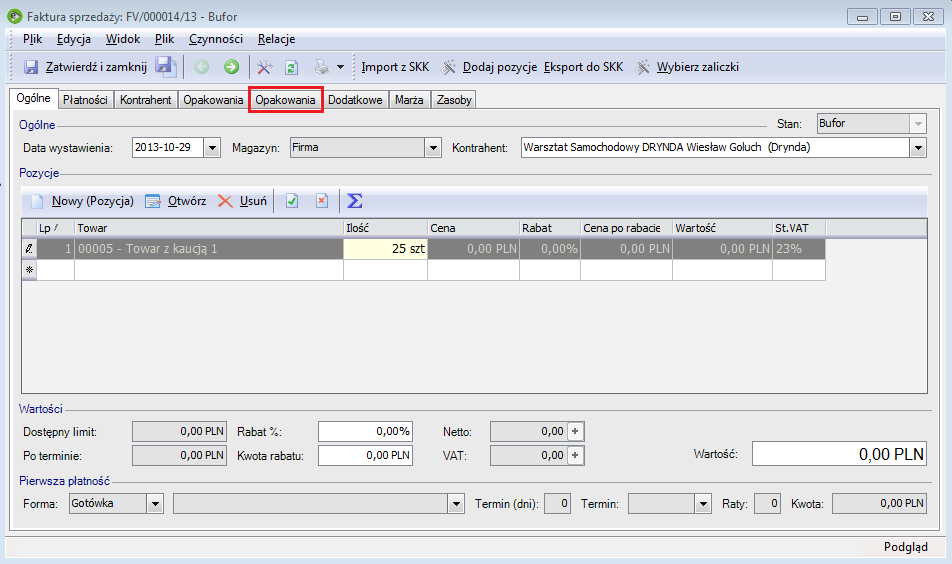Click the asterisk new-row marker
Viewport: 952px width, 564px height.
tap(29, 270)
